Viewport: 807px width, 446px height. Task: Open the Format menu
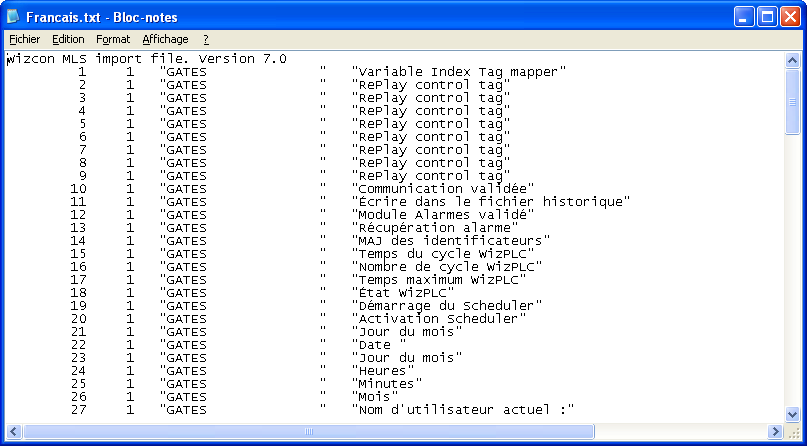pos(113,39)
